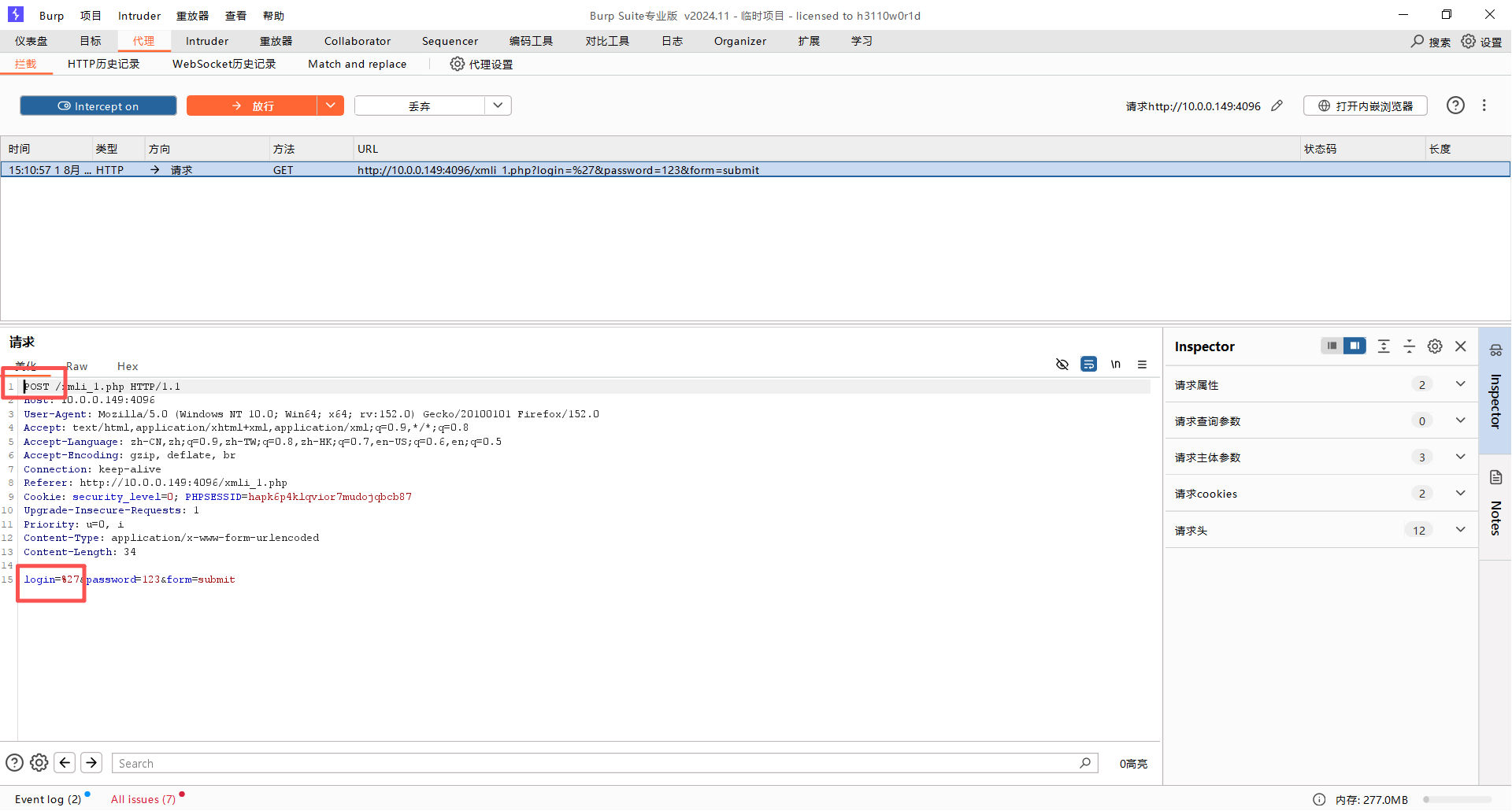Open the global search magnifier icon

[x=1417, y=41]
